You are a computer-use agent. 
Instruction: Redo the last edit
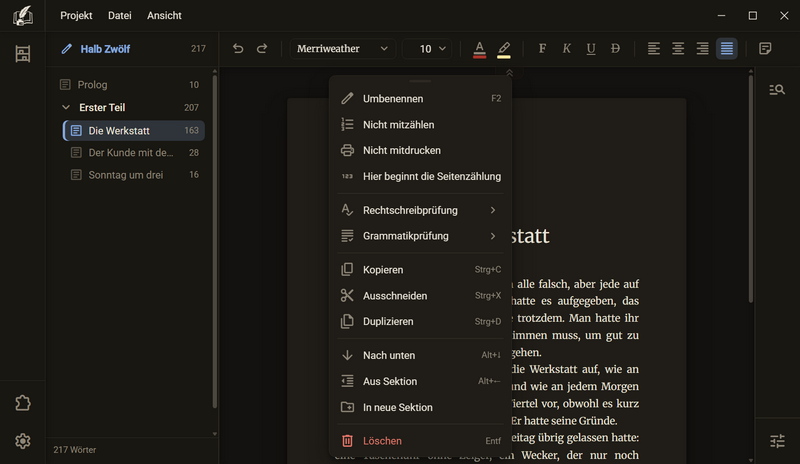pyautogui.click(x=262, y=48)
